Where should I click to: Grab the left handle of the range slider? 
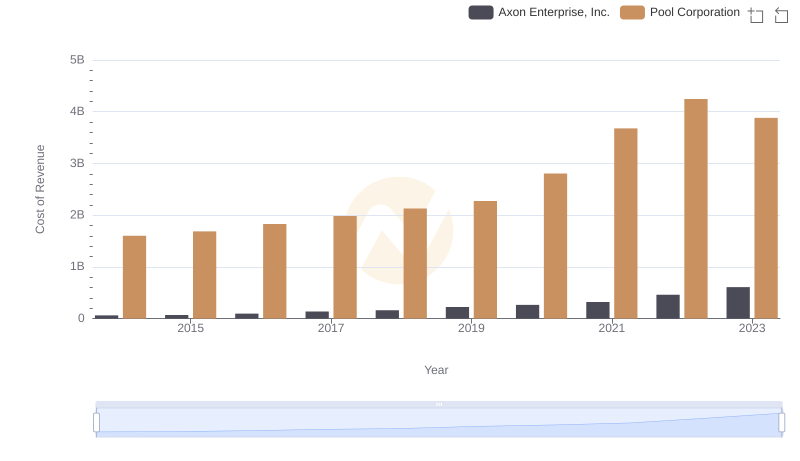(x=96, y=423)
